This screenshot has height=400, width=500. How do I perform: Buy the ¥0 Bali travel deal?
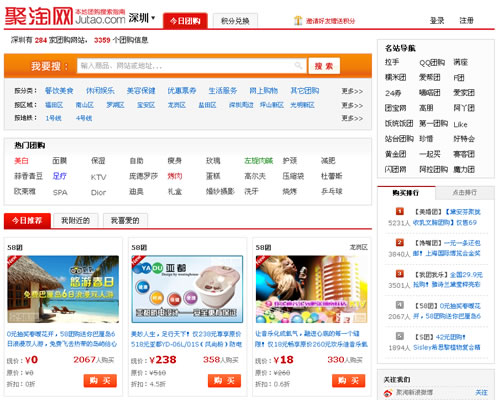point(100,381)
